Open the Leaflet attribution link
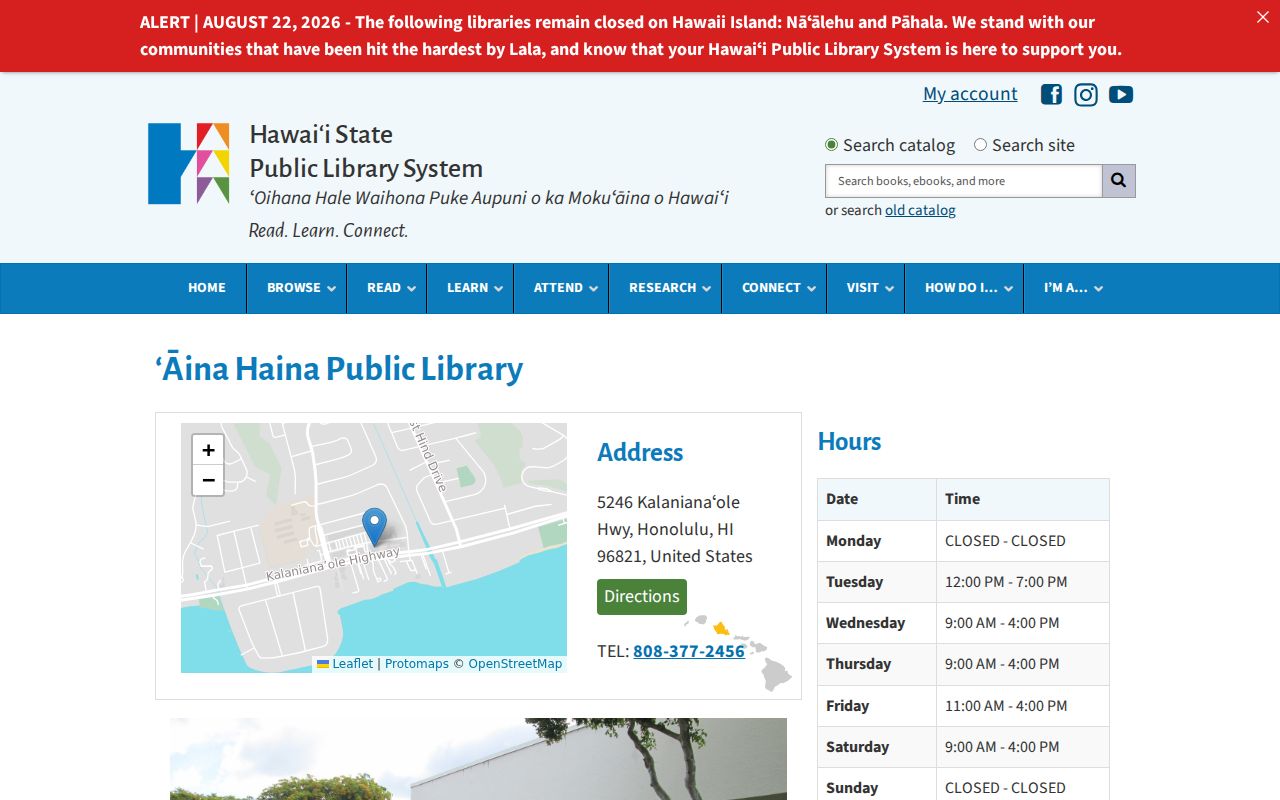 (345, 664)
